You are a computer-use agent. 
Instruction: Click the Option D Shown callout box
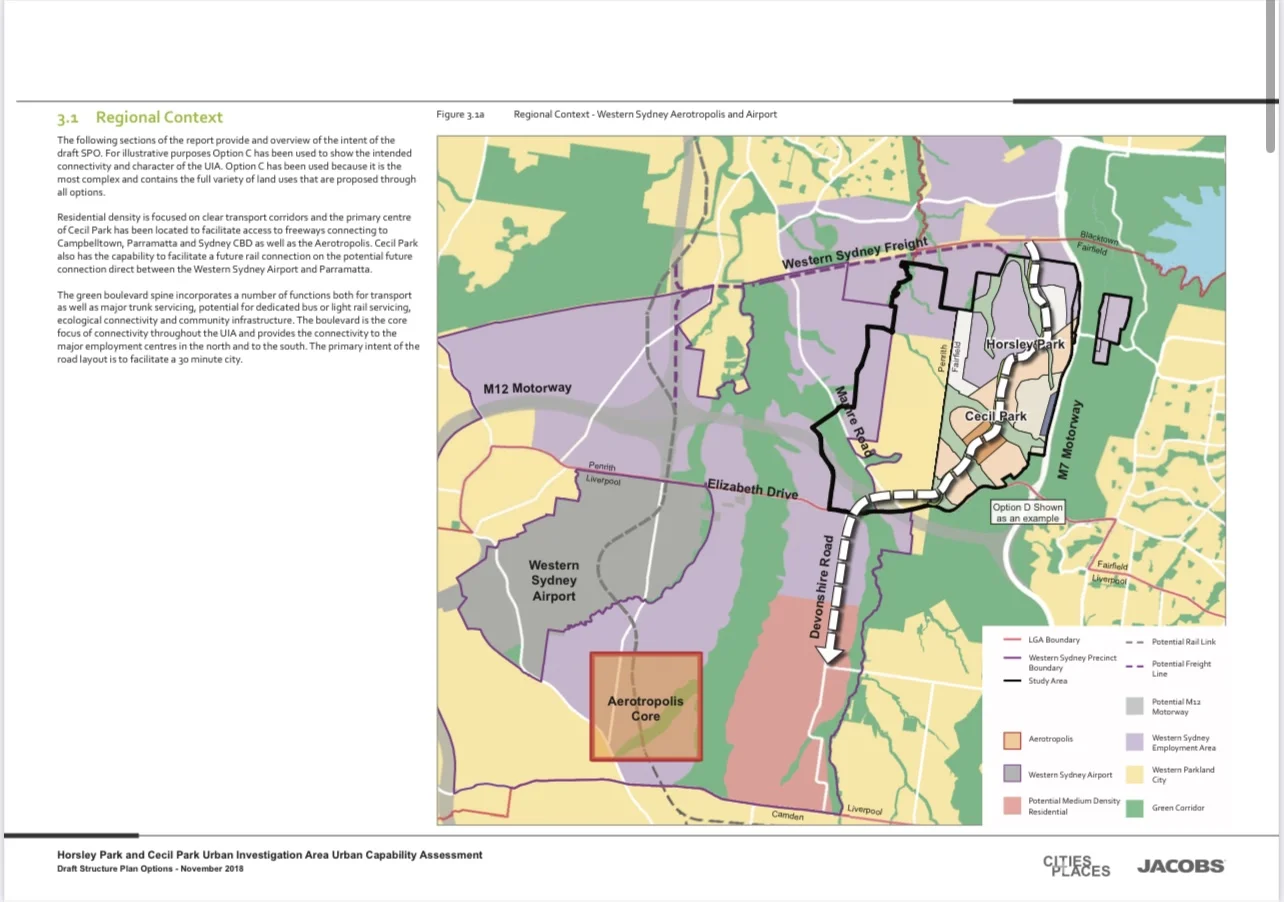tap(1028, 512)
